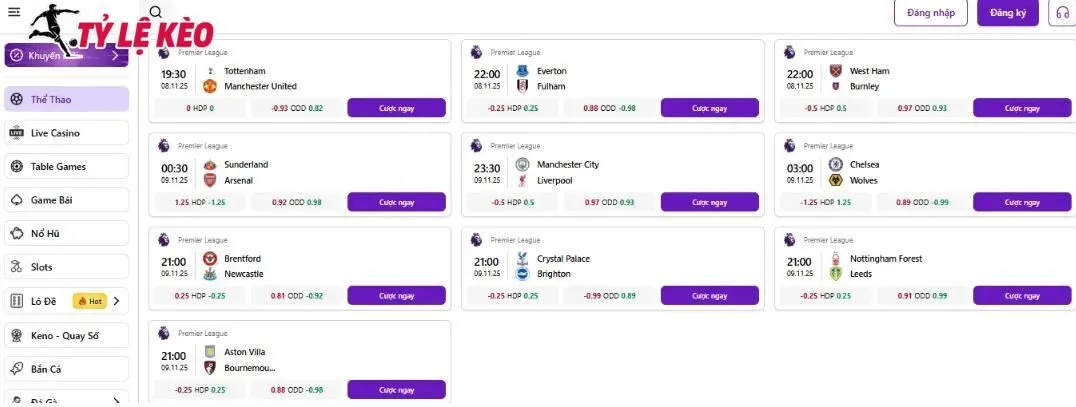Expand the Đá Gà submenu arrow
The width and height of the screenshot is (1076, 407).
tap(116, 401)
